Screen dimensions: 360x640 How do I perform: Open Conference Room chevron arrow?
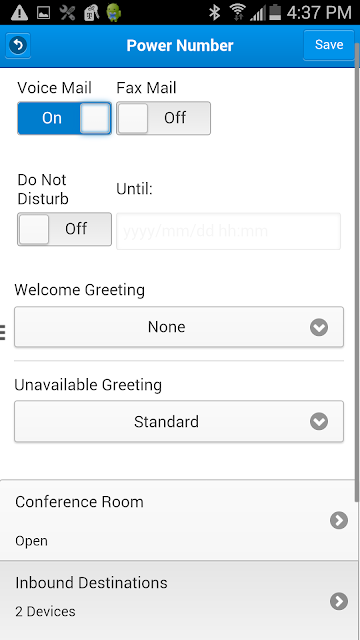coord(339,520)
